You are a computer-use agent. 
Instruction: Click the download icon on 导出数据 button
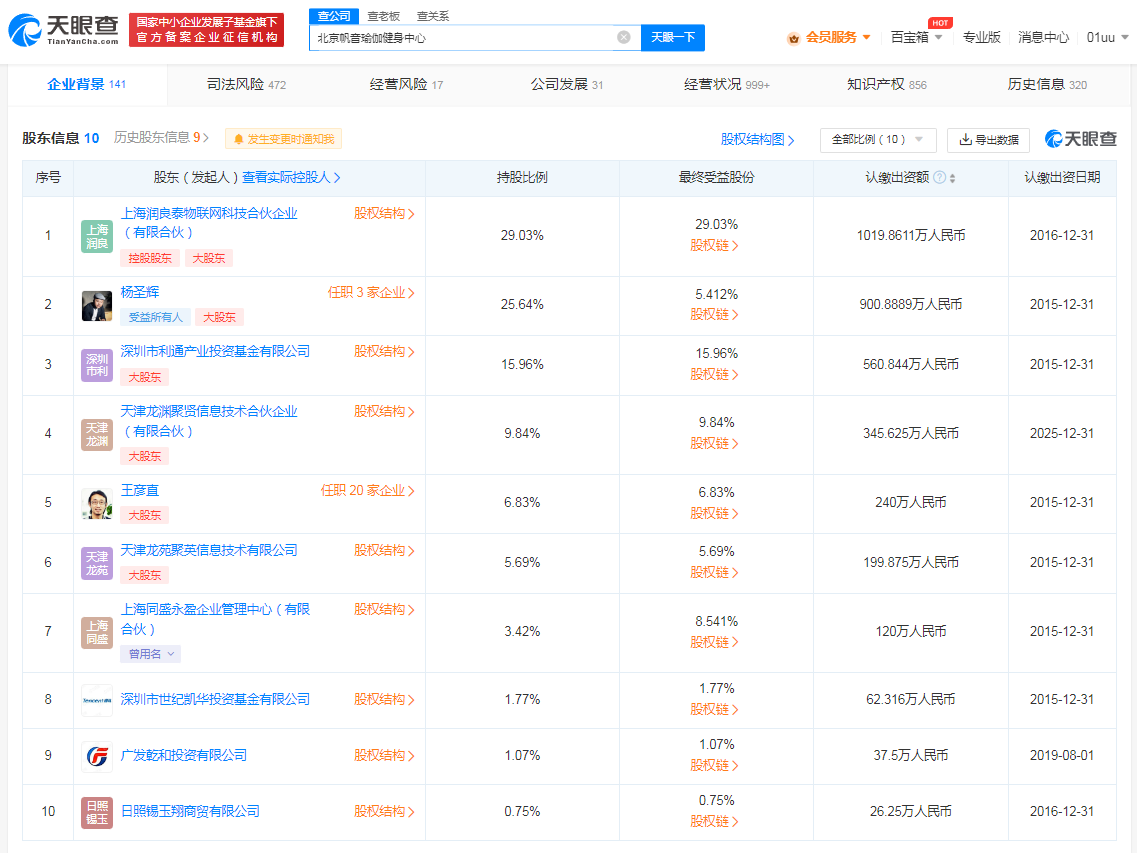[965, 139]
